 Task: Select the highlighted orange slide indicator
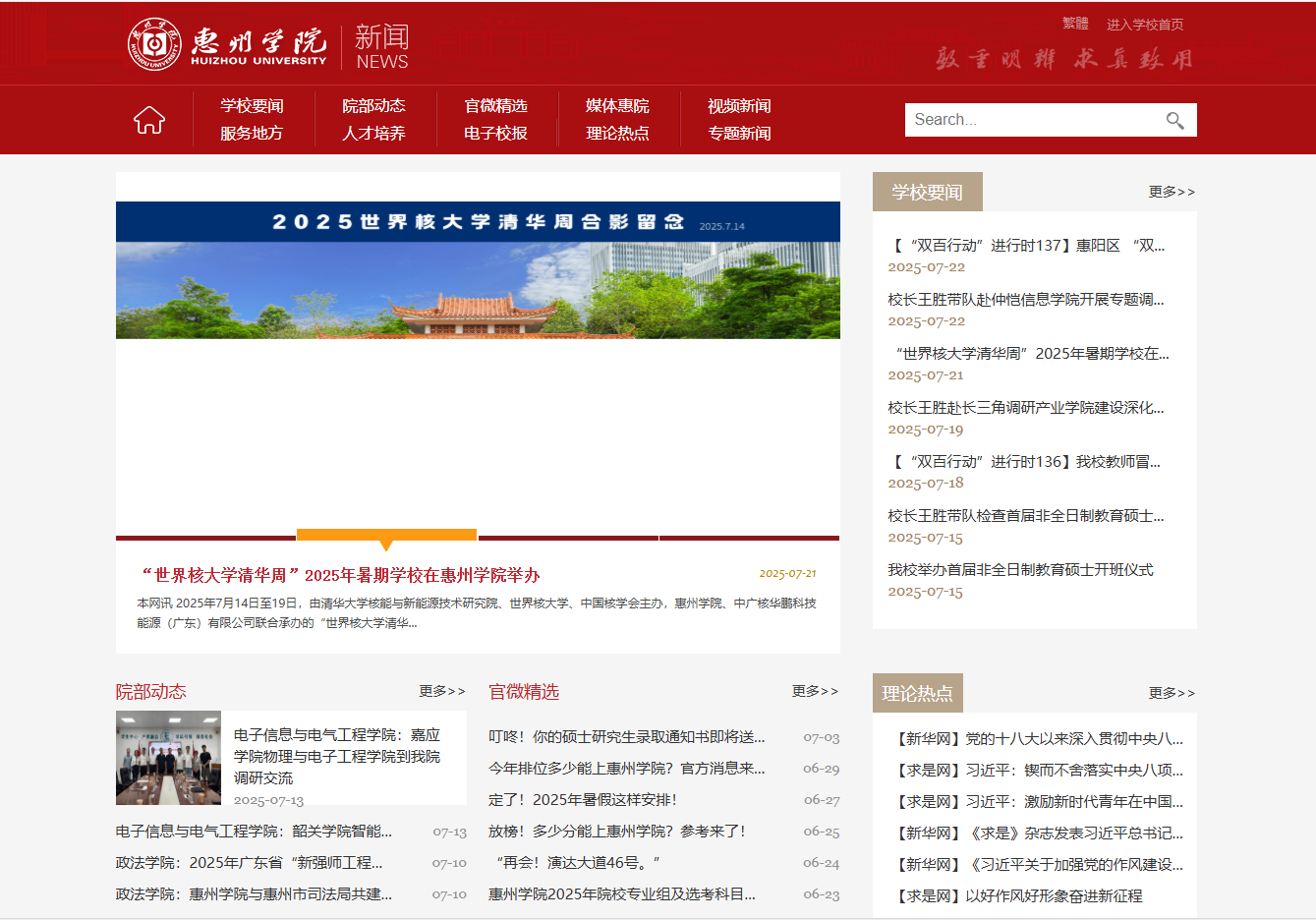tap(386, 536)
